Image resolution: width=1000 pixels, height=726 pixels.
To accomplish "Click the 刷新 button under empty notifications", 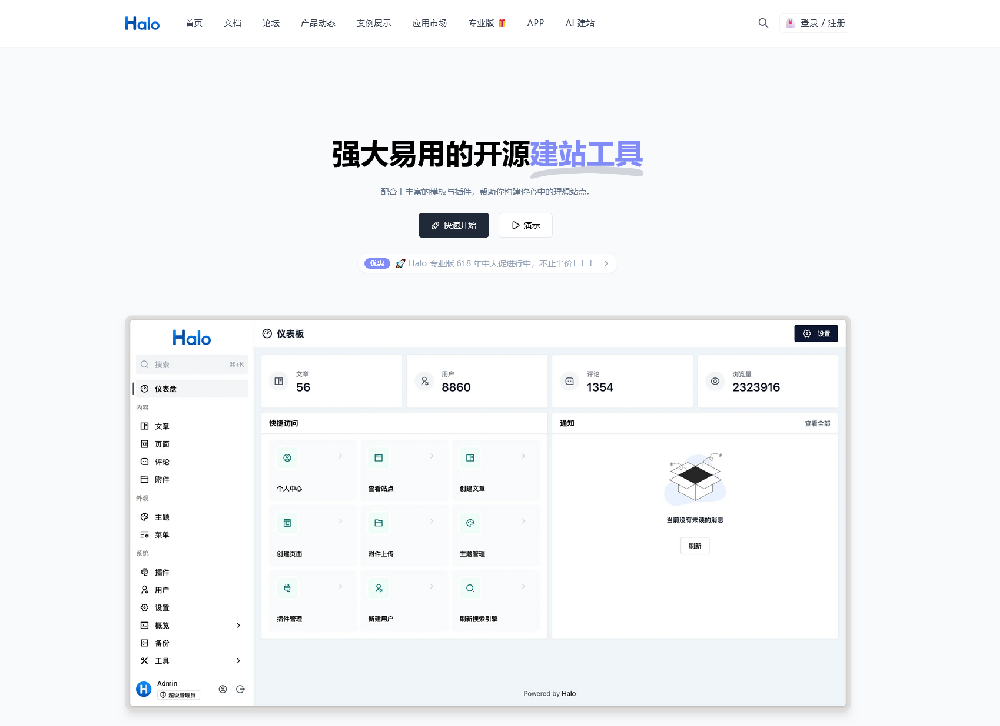I will click(695, 546).
